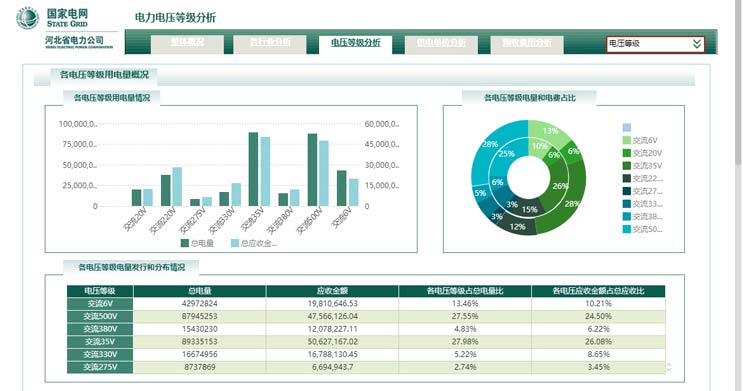The height and width of the screenshot is (391, 743).
Task: Open the 预收费用分析 tab
Action: 527,43
